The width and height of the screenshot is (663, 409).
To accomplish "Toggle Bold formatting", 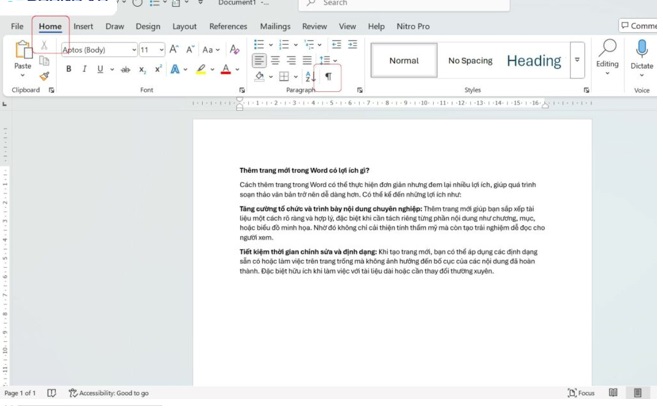I will point(68,69).
